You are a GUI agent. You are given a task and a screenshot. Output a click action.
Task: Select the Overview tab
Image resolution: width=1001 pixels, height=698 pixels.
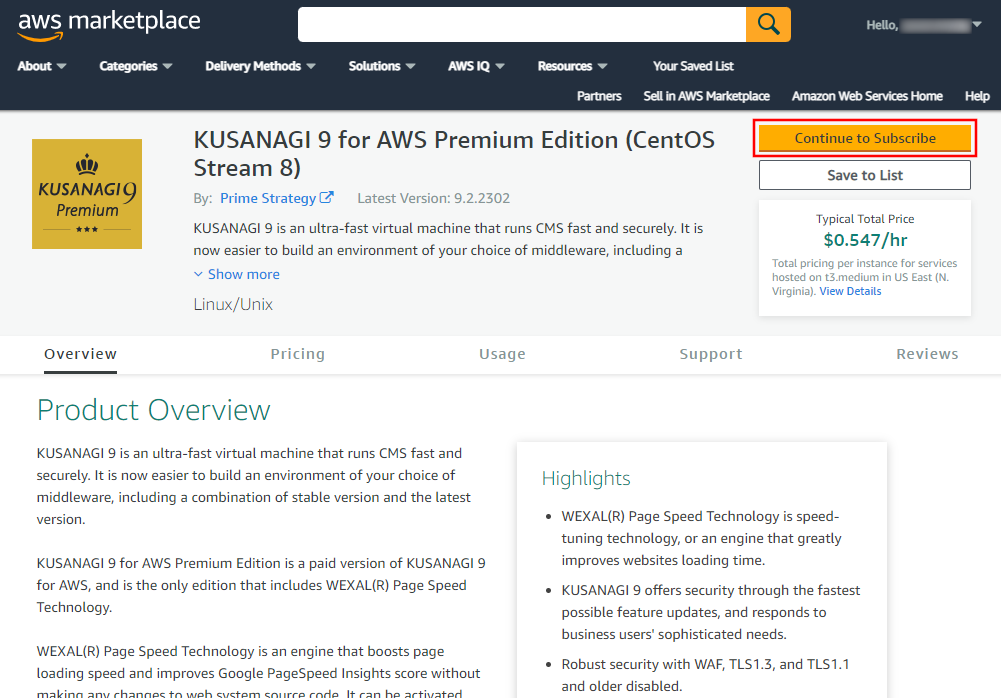point(80,354)
